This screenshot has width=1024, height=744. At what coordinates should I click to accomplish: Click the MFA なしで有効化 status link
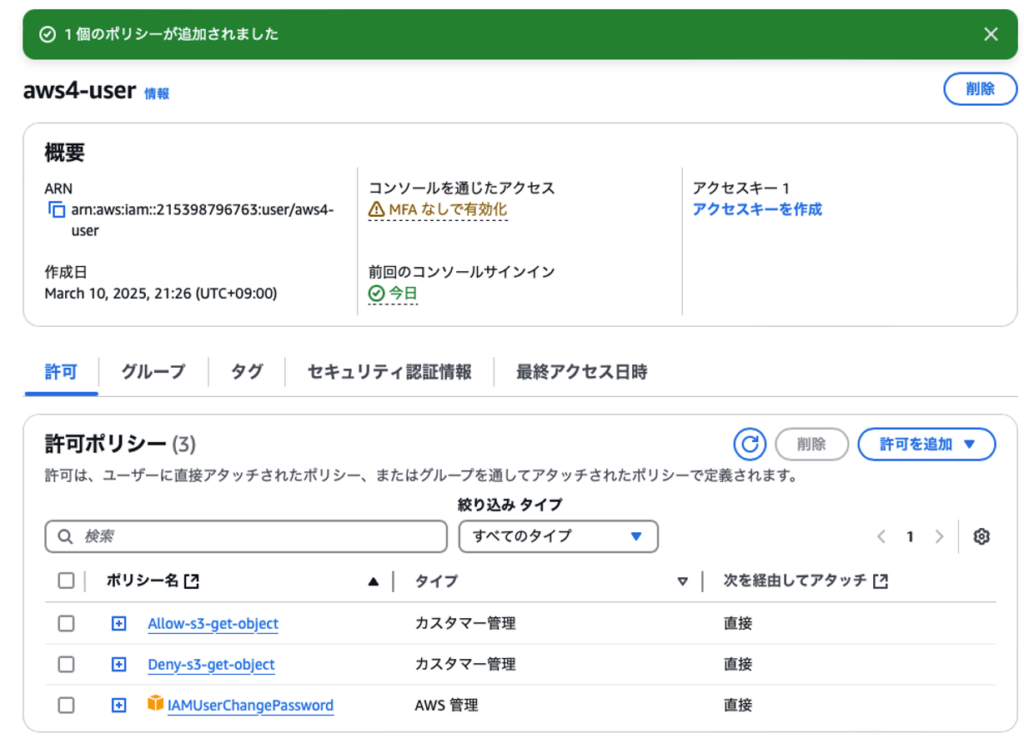point(447,210)
